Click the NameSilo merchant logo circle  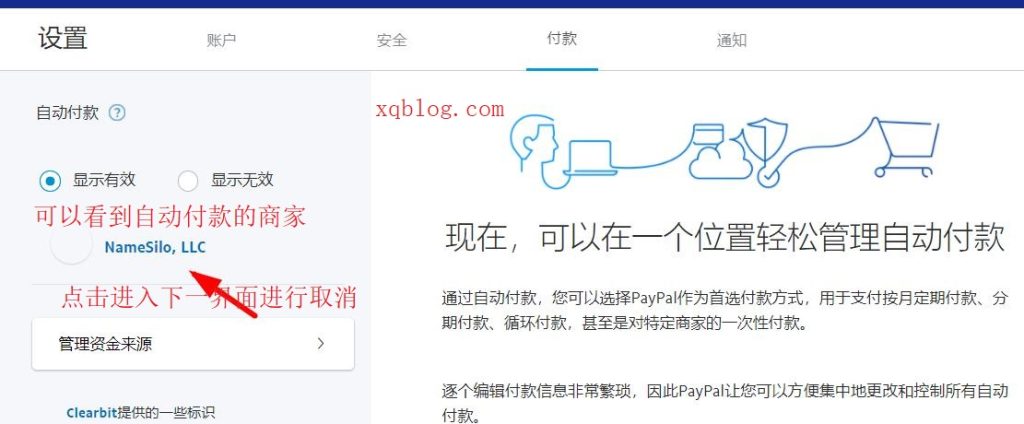click(71, 247)
